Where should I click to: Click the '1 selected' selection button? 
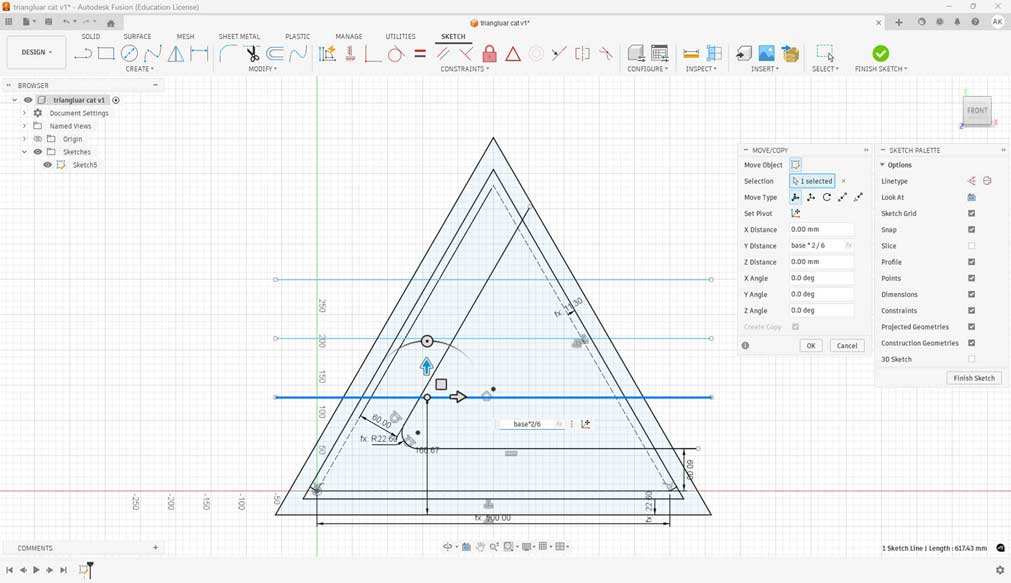tap(812, 181)
